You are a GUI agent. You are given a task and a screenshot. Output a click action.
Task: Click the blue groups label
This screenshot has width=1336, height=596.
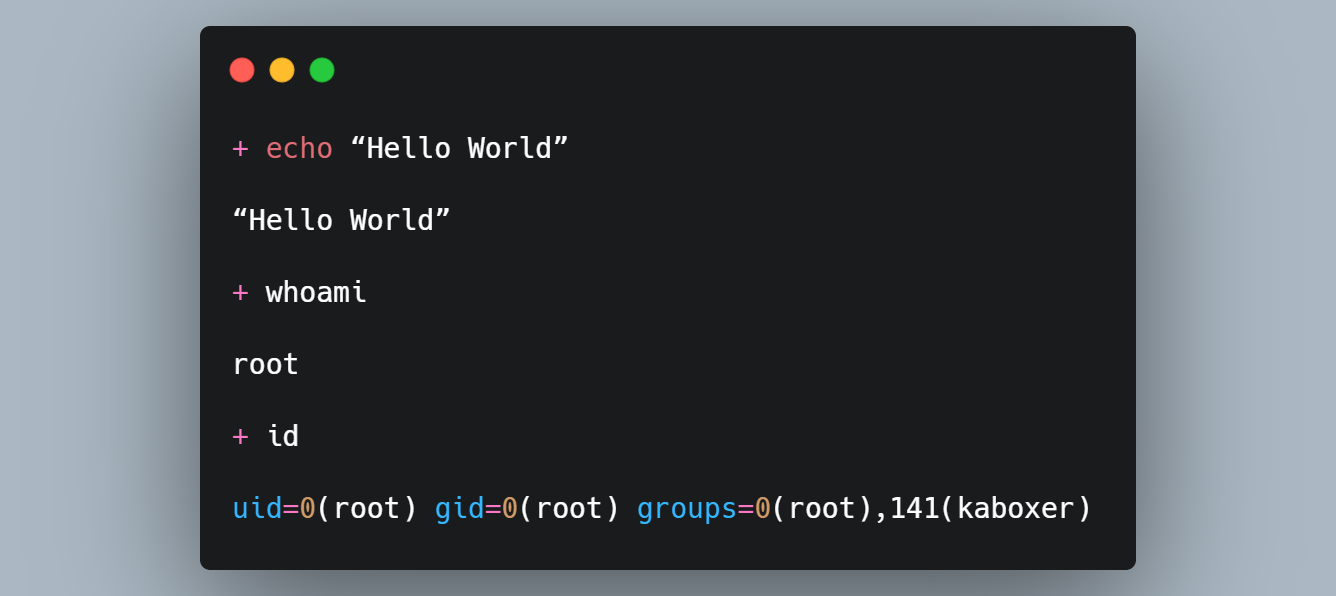[x=686, y=509]
